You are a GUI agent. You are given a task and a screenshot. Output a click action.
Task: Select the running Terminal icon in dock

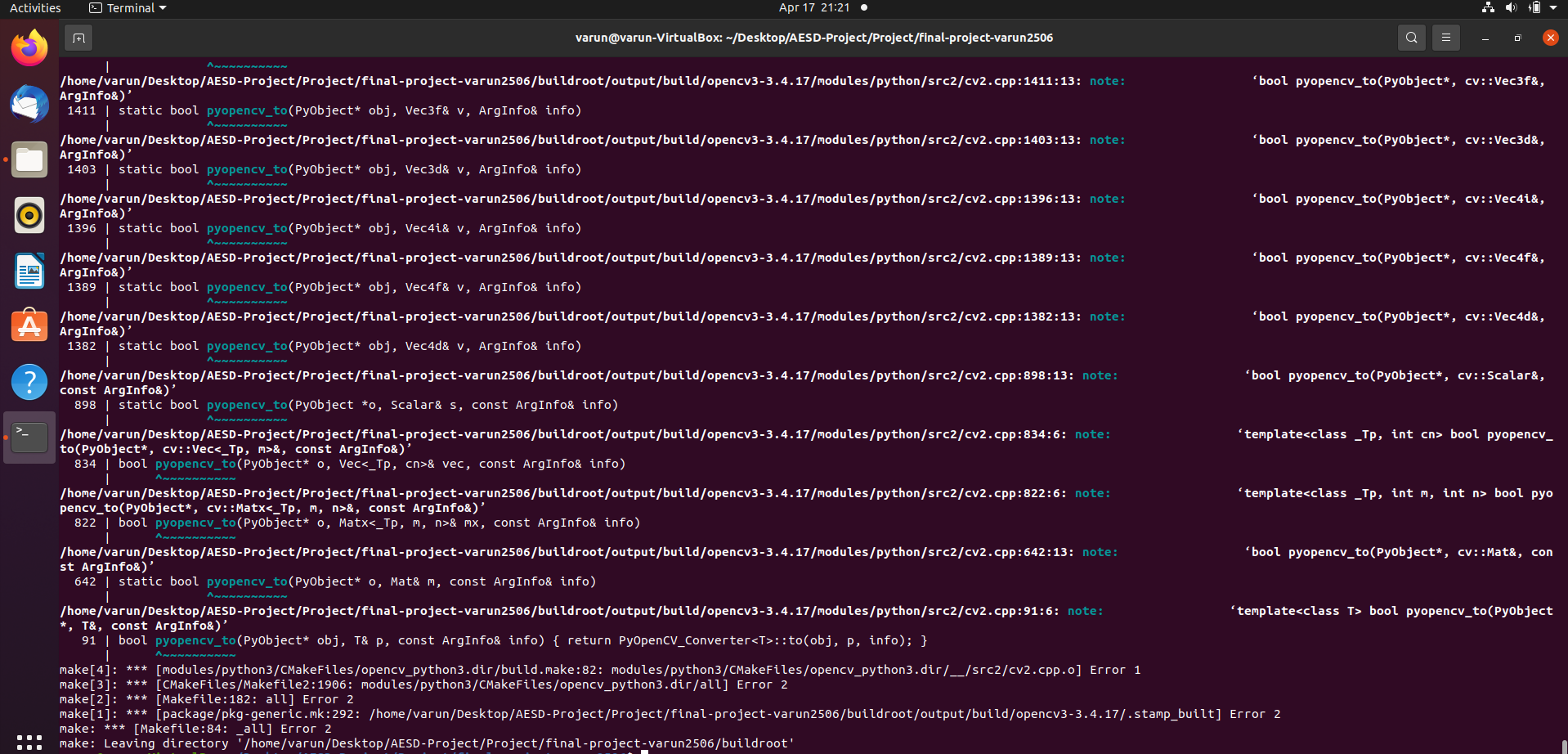(x=29, y=437)
